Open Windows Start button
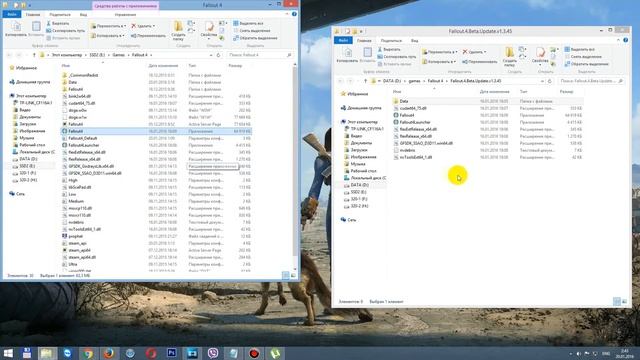Image resolution: width=640 pixels, height=360 pixels. 8,353
